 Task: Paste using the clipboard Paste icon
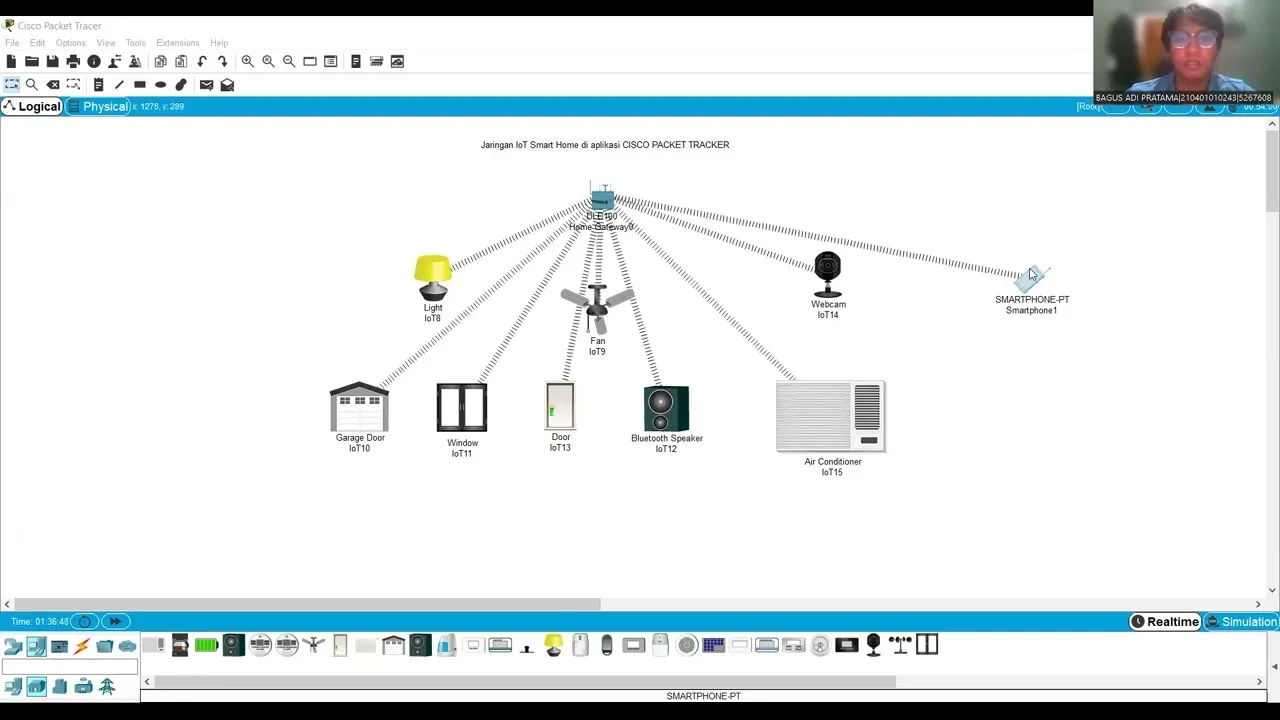[181, 62]
